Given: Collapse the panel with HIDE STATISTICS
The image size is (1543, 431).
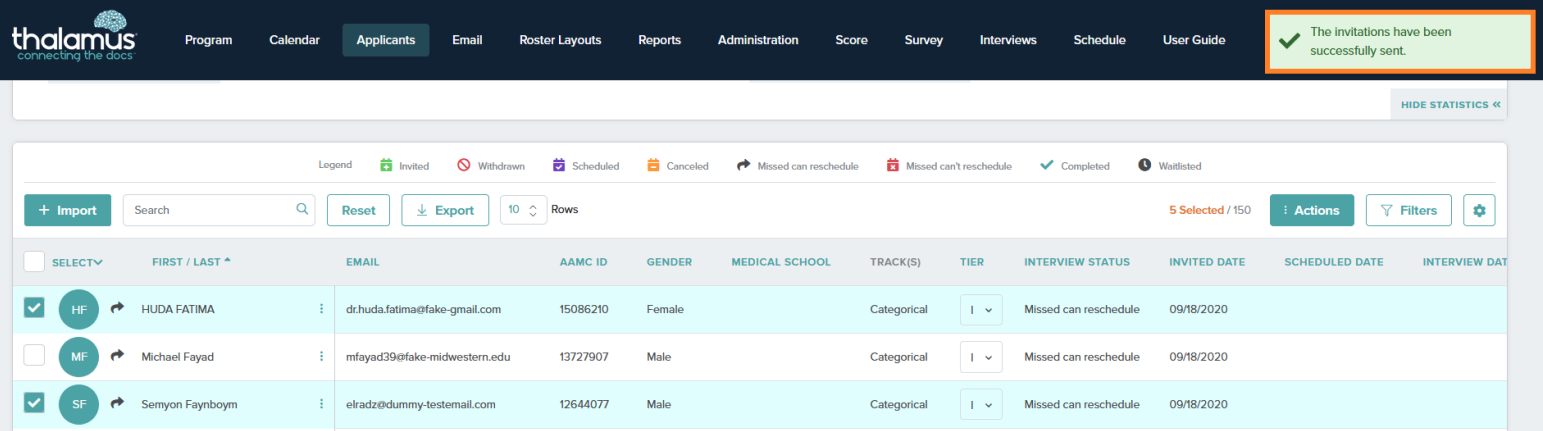Looking at the screenshot, I should tap(1451, 104).
